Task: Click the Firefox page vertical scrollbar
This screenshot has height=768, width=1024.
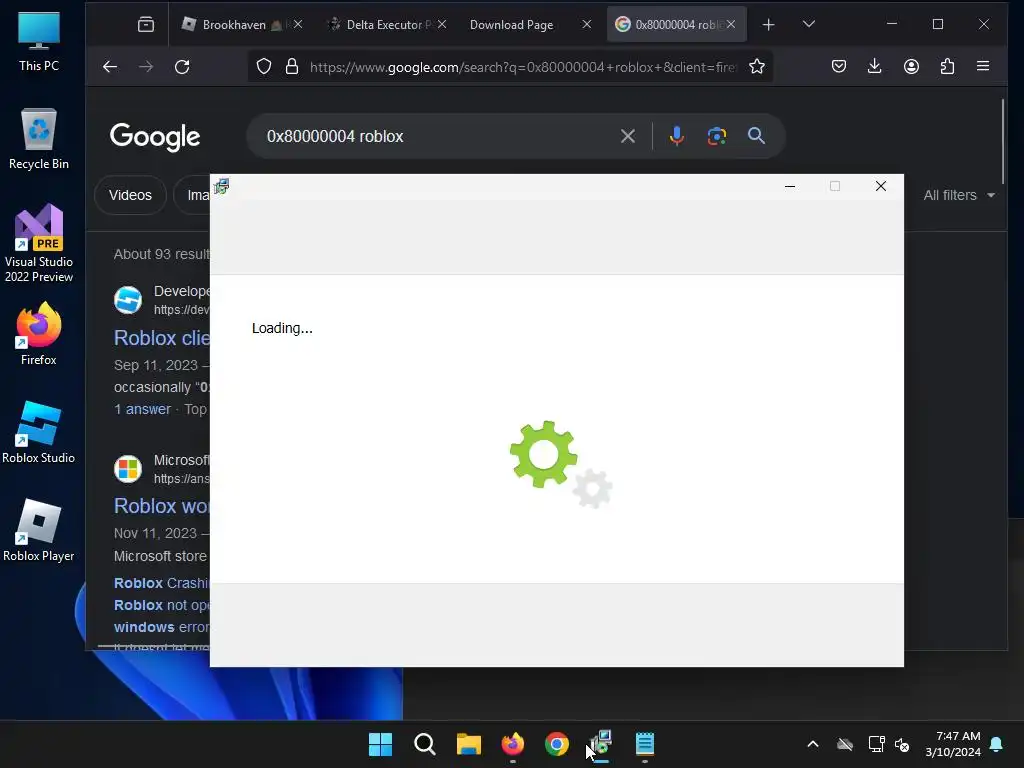Action: [1003, 141]
